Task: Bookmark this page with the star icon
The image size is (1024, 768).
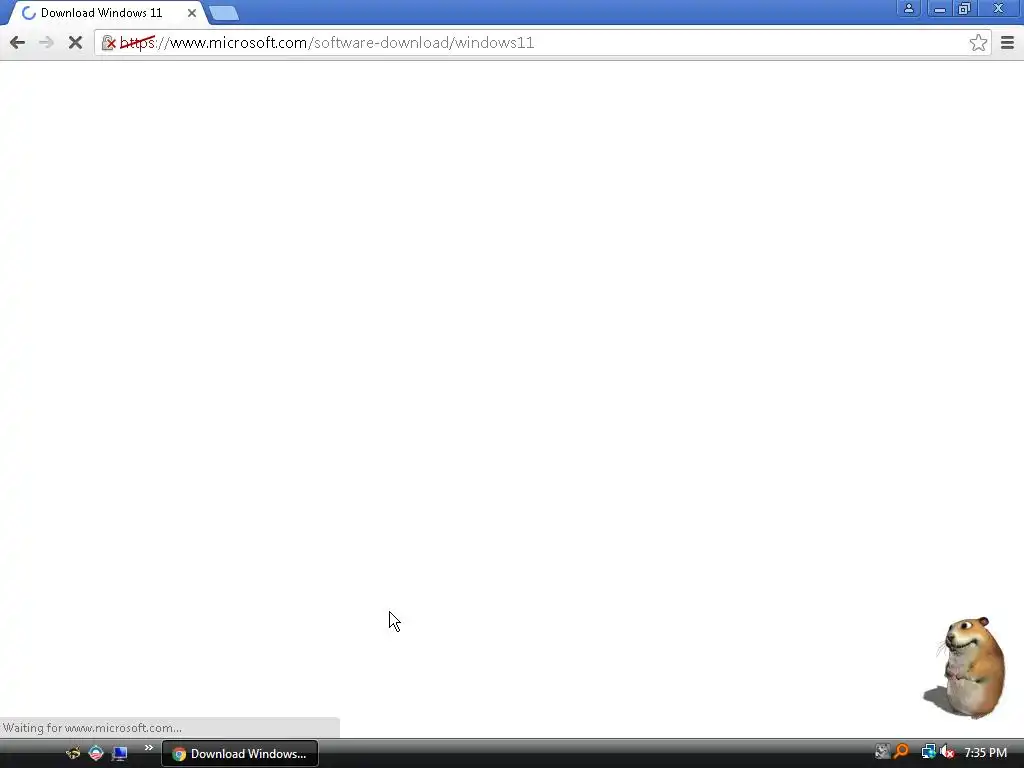Action: point(978,43)
